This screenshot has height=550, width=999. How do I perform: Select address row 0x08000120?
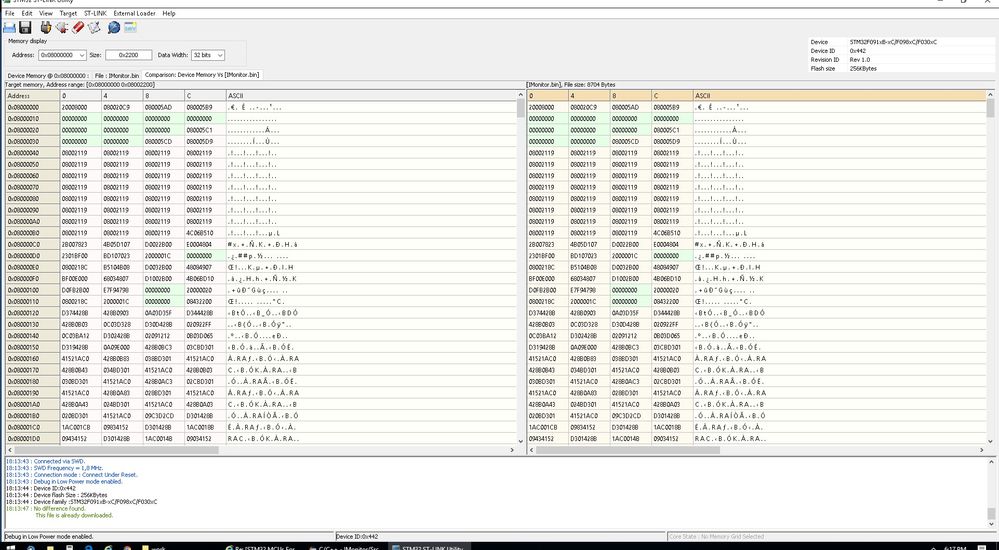(x=32, y=313)
